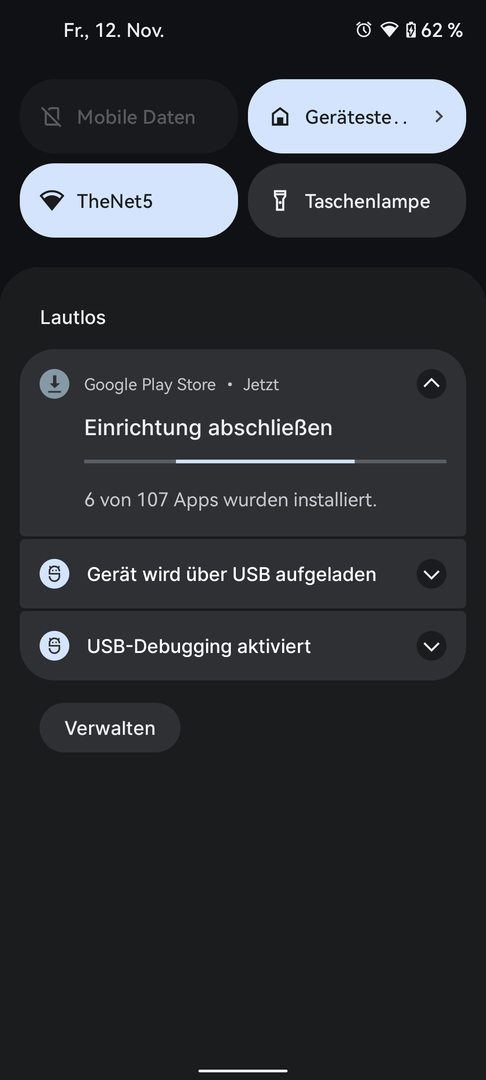Tap the bottom navigation gesture handle
The height and width of the screenshot is (1080, 486).
pyautogui.click(x=243, y=1070)
